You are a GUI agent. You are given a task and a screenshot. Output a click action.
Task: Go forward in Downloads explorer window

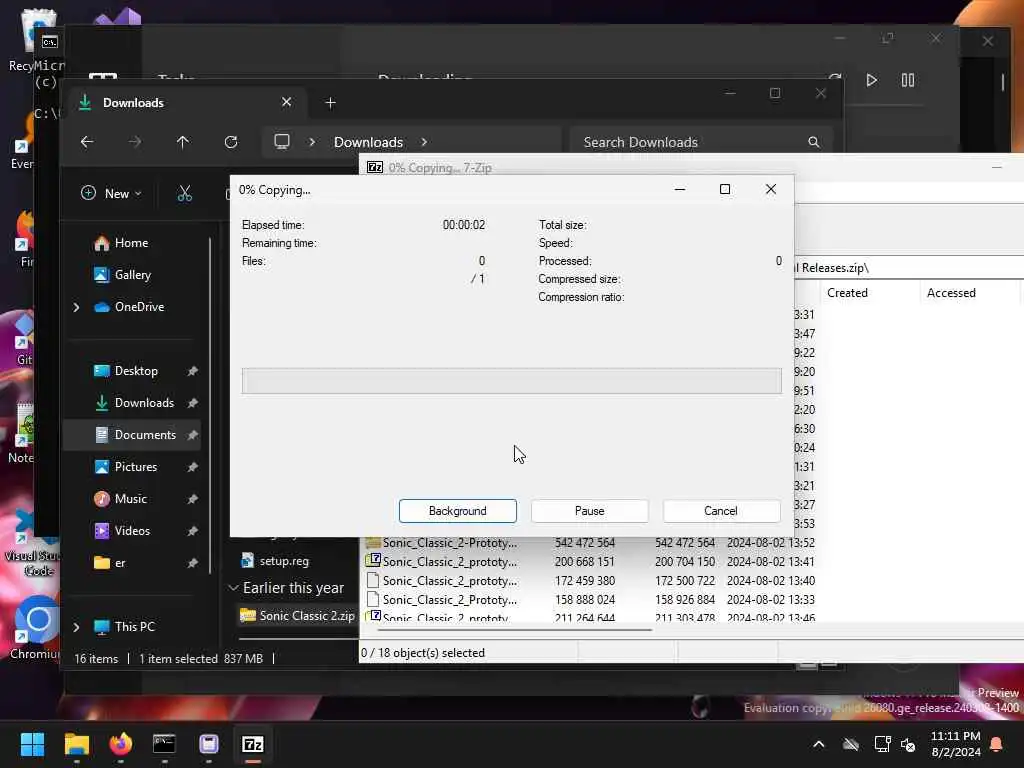click(x=135, y=142)
